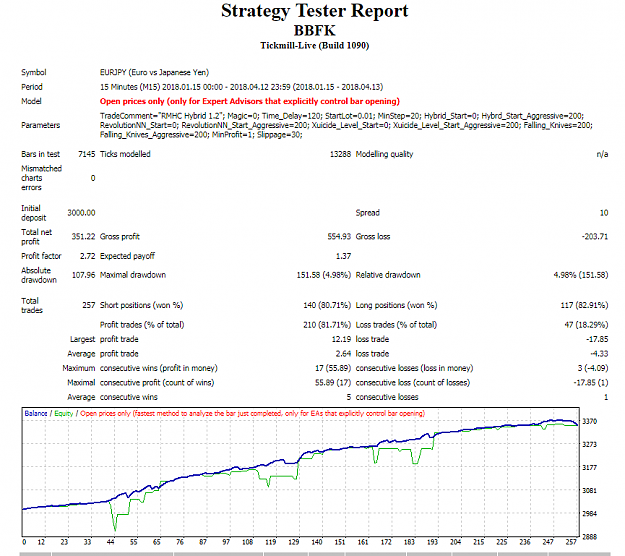Click chart x-axis label '129'
This screenshot has width=625, height=556.
[x=294, y=542]
